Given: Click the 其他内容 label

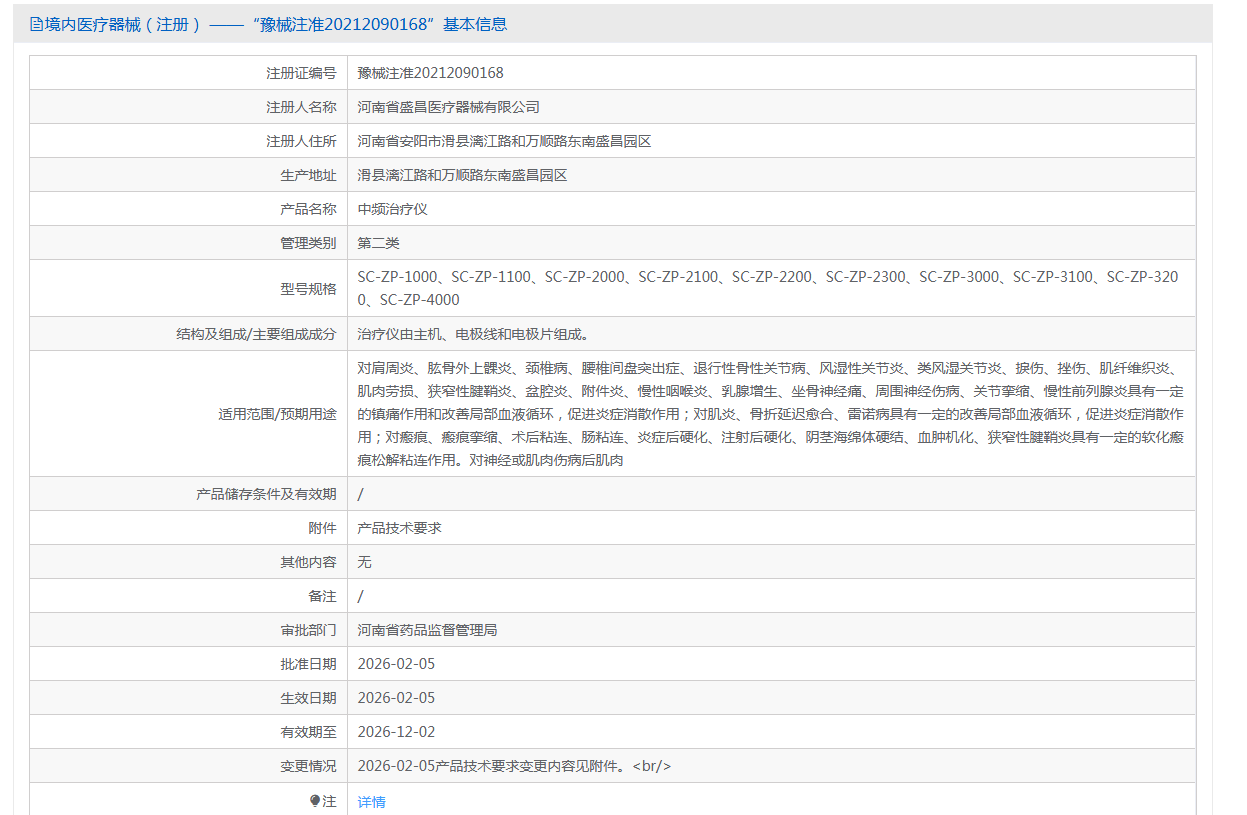Looking at the screenshot, I should pyautogui.click(x=308, y=562).
